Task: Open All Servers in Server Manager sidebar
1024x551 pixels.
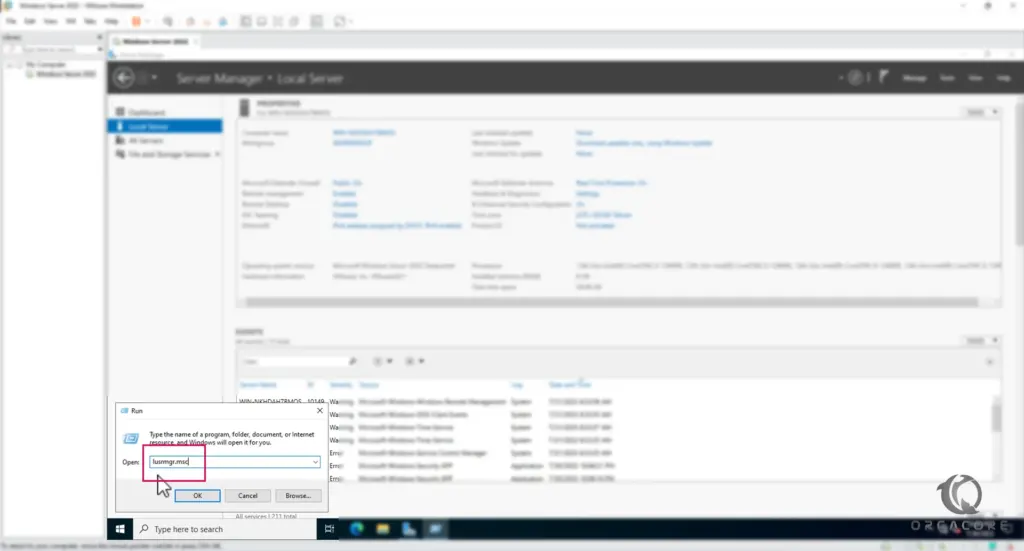Action: [146, 140]
